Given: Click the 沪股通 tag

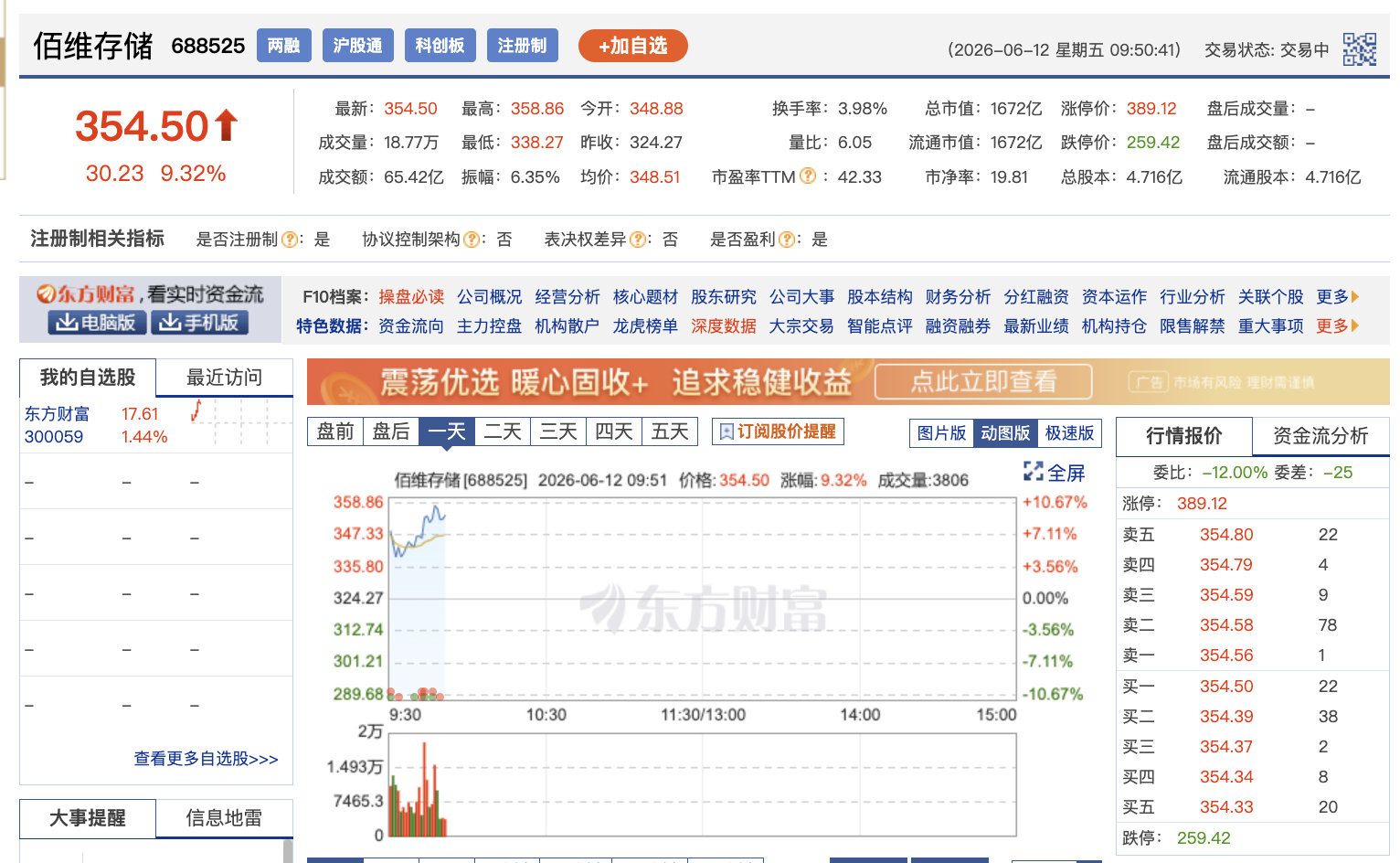Looking at the screenshot, I should 357,46.
